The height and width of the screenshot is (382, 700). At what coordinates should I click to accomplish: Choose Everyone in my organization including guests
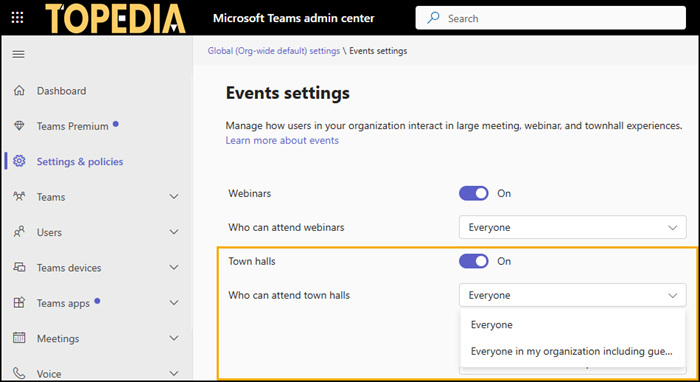573,351
